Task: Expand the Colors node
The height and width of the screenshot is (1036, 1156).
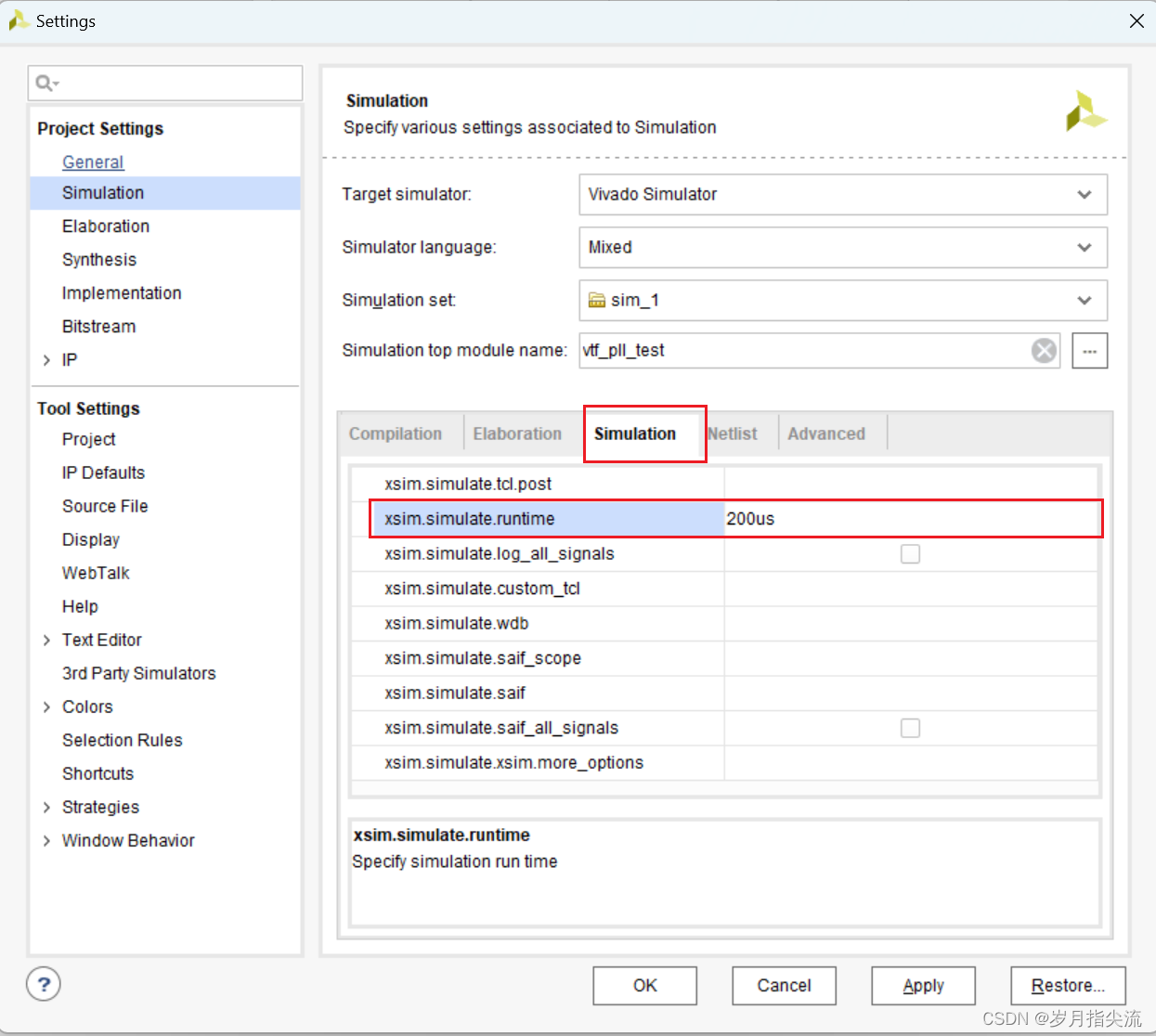Action: pyautogui.click(x=46, y=707)
